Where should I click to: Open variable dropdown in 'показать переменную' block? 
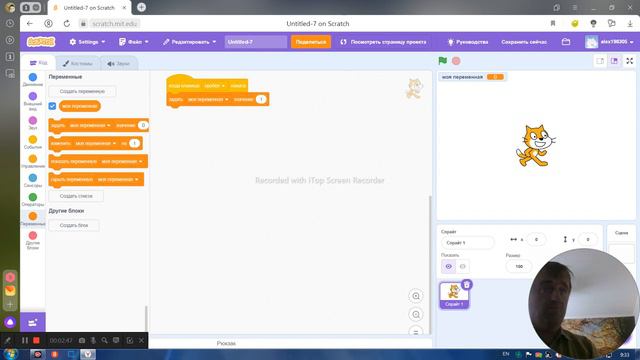point(122,161)
